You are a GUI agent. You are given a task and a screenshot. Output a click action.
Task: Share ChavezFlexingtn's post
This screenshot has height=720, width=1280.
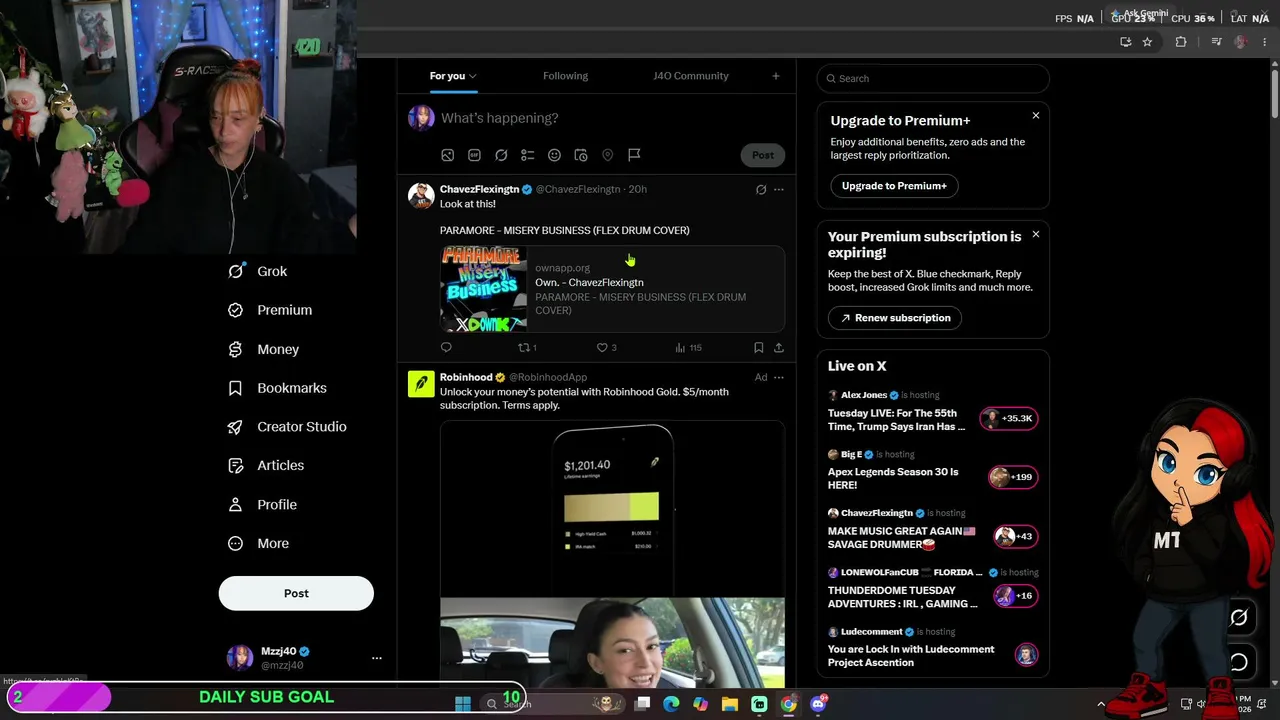(x=779, y=348)
